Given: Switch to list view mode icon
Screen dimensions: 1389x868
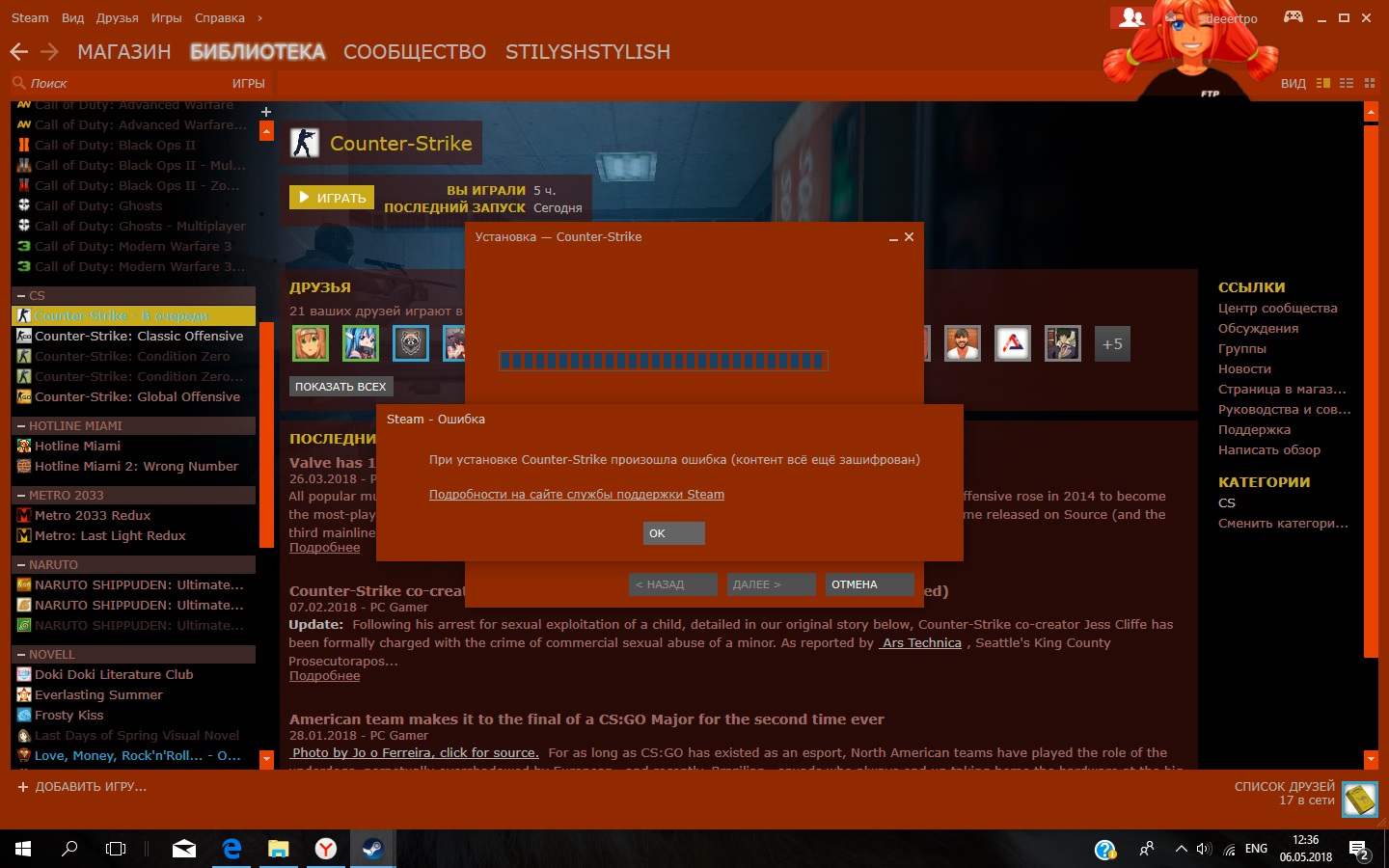Looking at the screenshot, I should pyautogui.click(x=1347, y=83).
